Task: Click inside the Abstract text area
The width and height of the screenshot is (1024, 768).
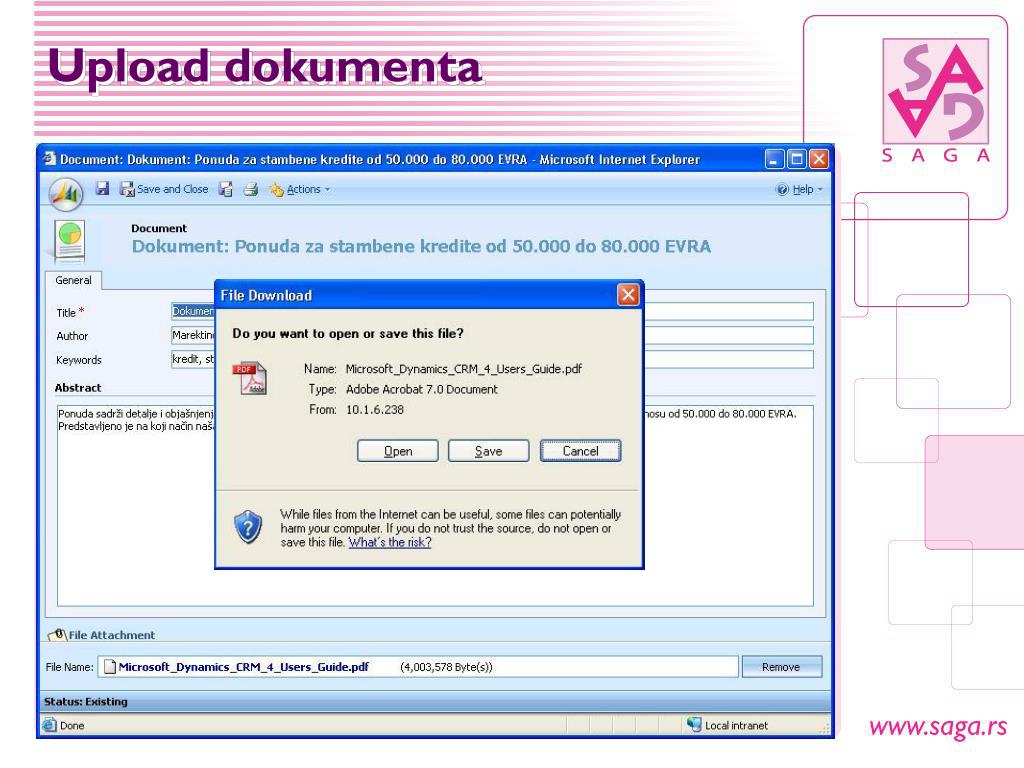Action: click(435, 505)
